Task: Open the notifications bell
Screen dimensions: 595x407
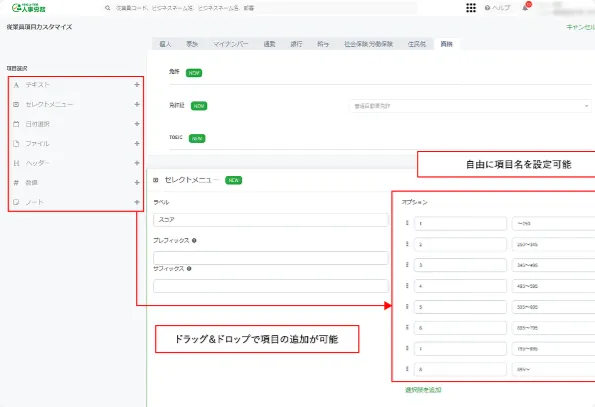Action: coord(526,8)
